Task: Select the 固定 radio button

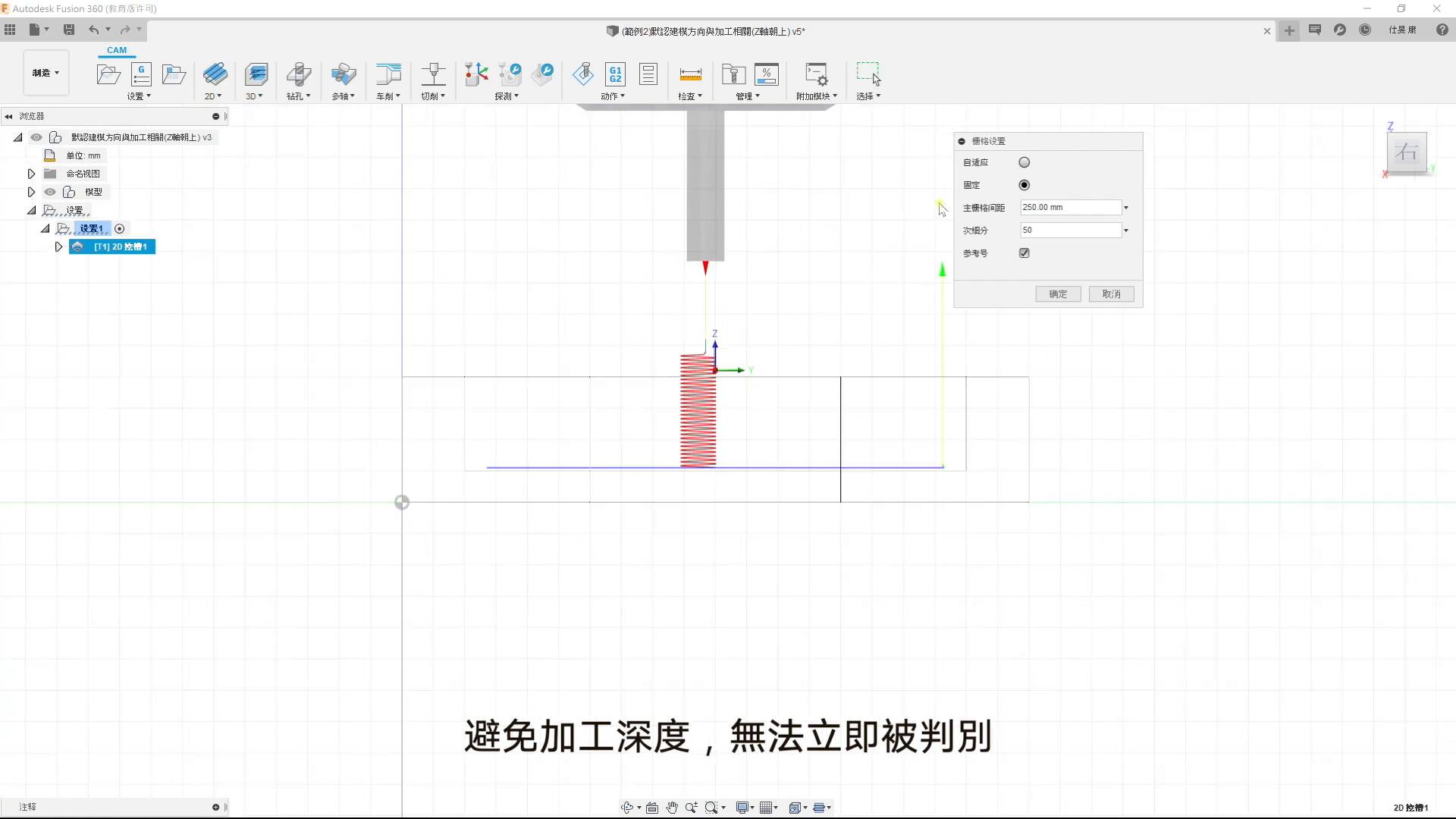Action: pyautogui.click(x=1025, y=185)
